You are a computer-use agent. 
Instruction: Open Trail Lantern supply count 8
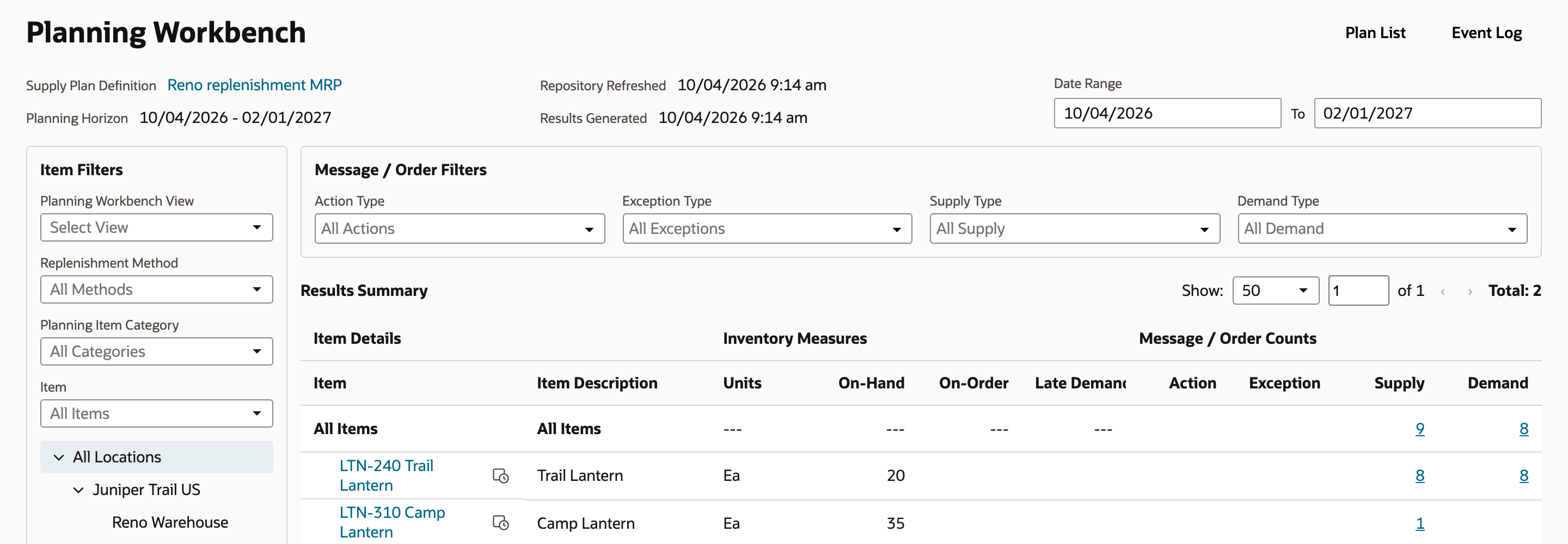click(1419, 476)
